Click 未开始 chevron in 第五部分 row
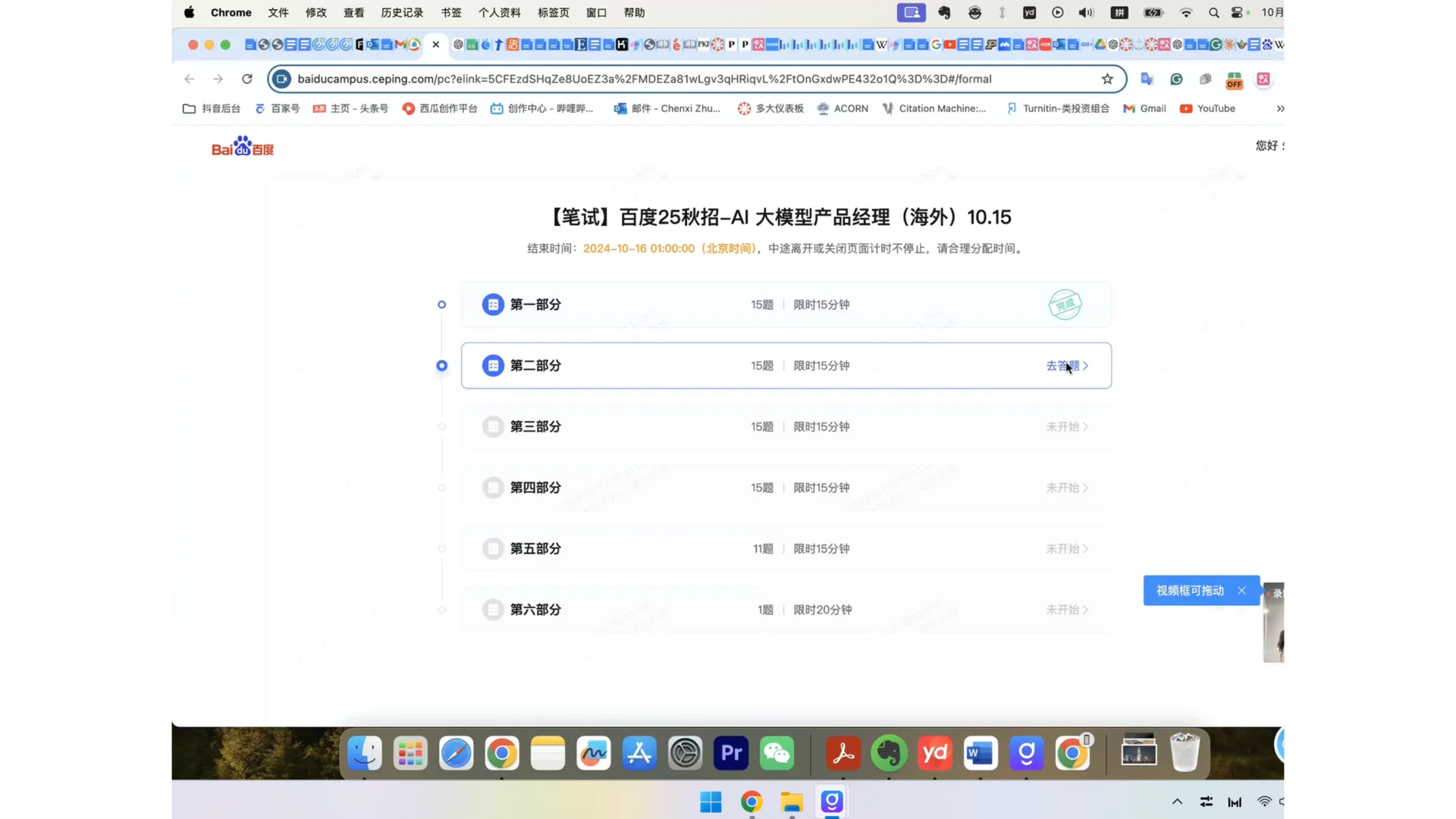This screenshot has width=1456, height=819. [1086, 548]
